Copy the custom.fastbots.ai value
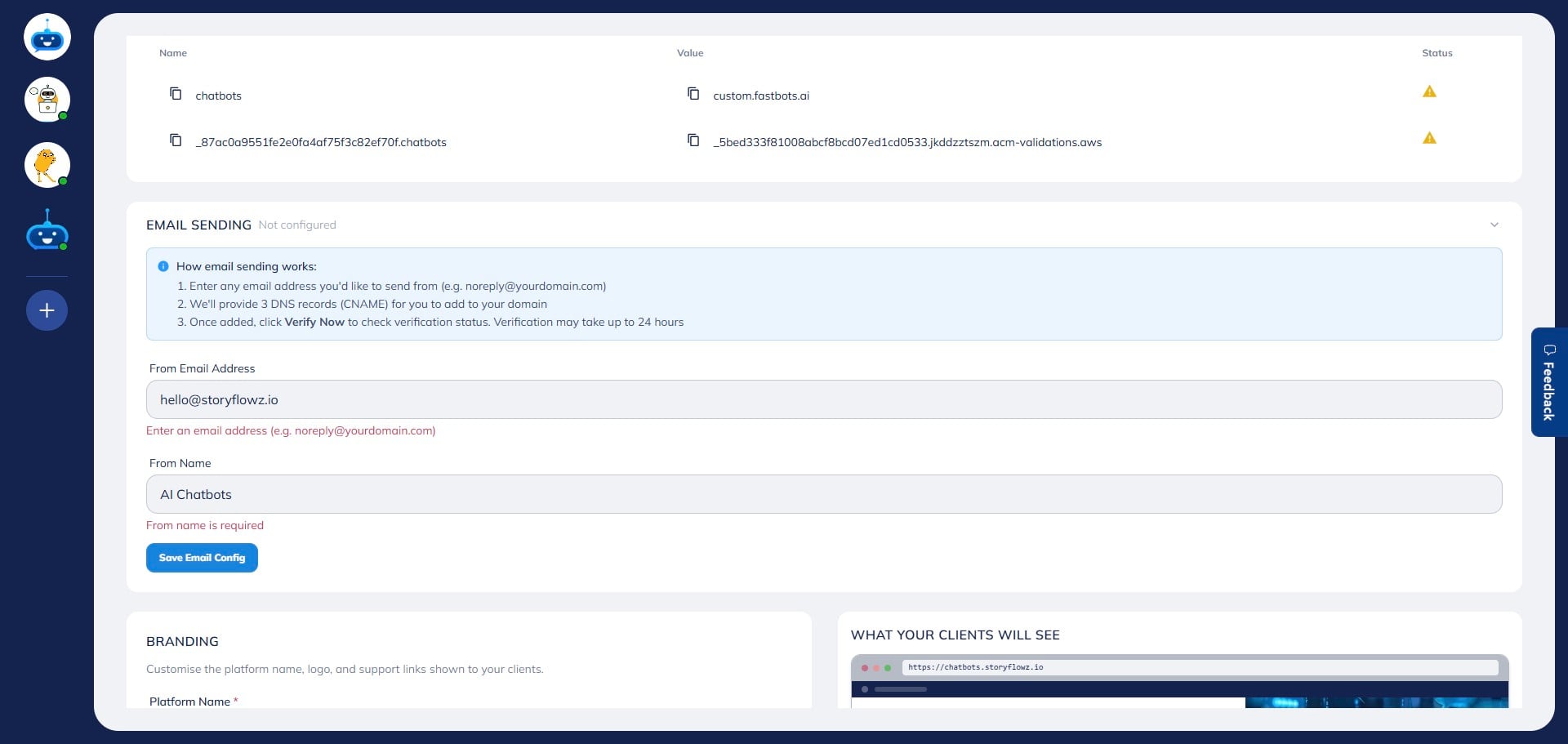The height and width of the screenshot is (744, 1568). (693, 93)
